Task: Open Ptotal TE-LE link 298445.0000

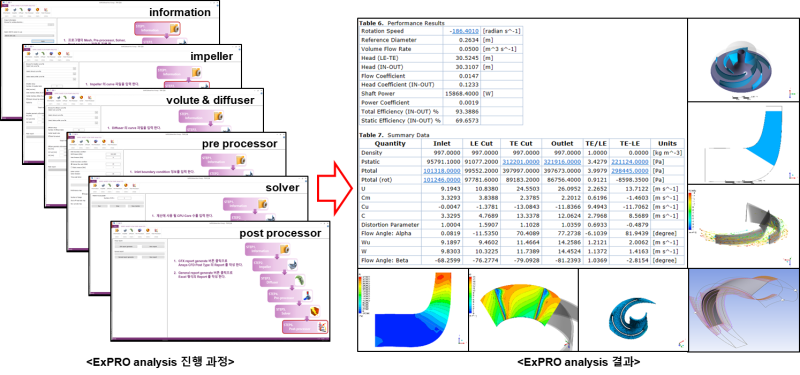Action: point(629,170)
